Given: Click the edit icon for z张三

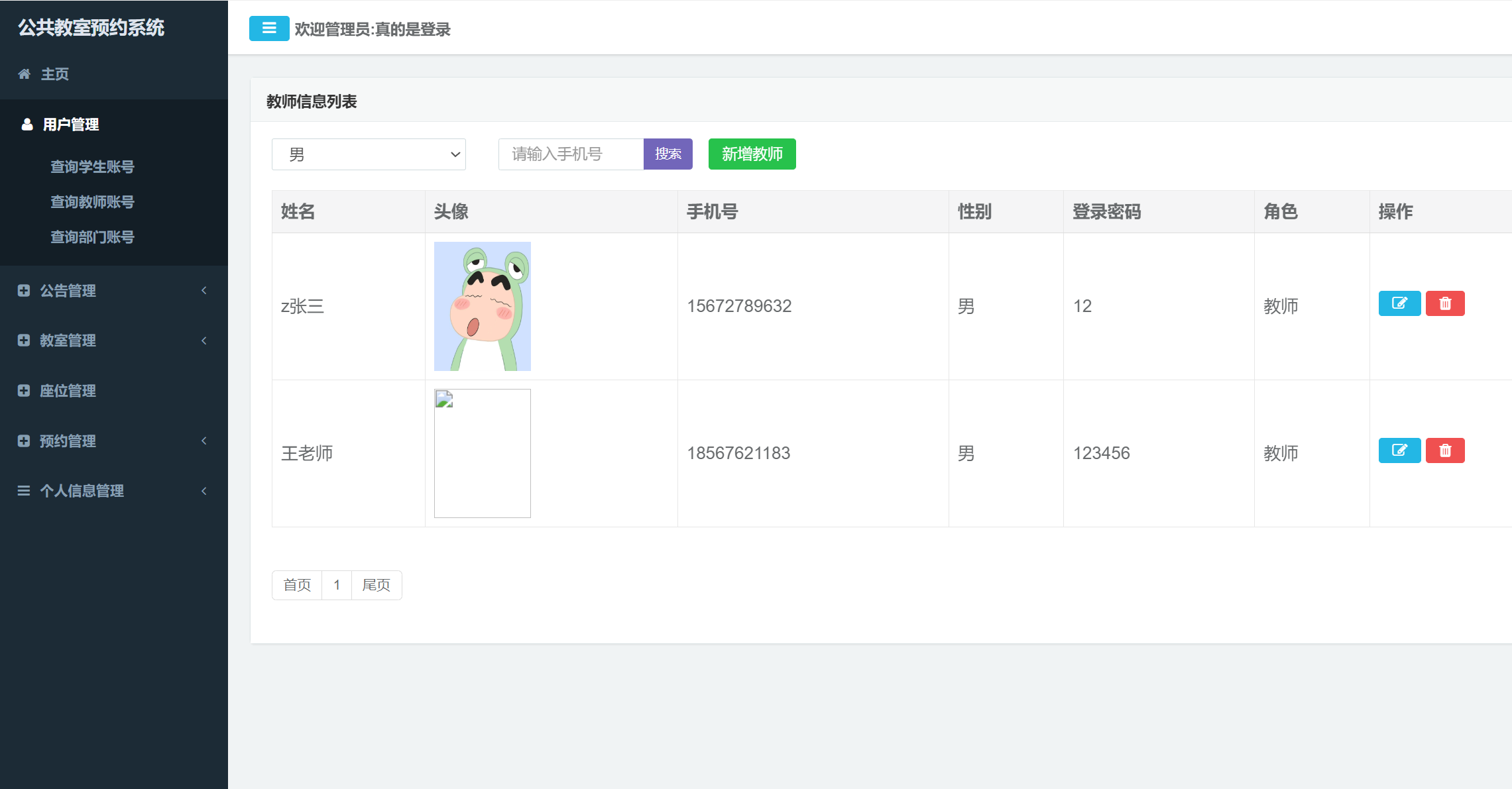Looking at the screenshot, I should pyautogui.click(x=1399, y=303).
